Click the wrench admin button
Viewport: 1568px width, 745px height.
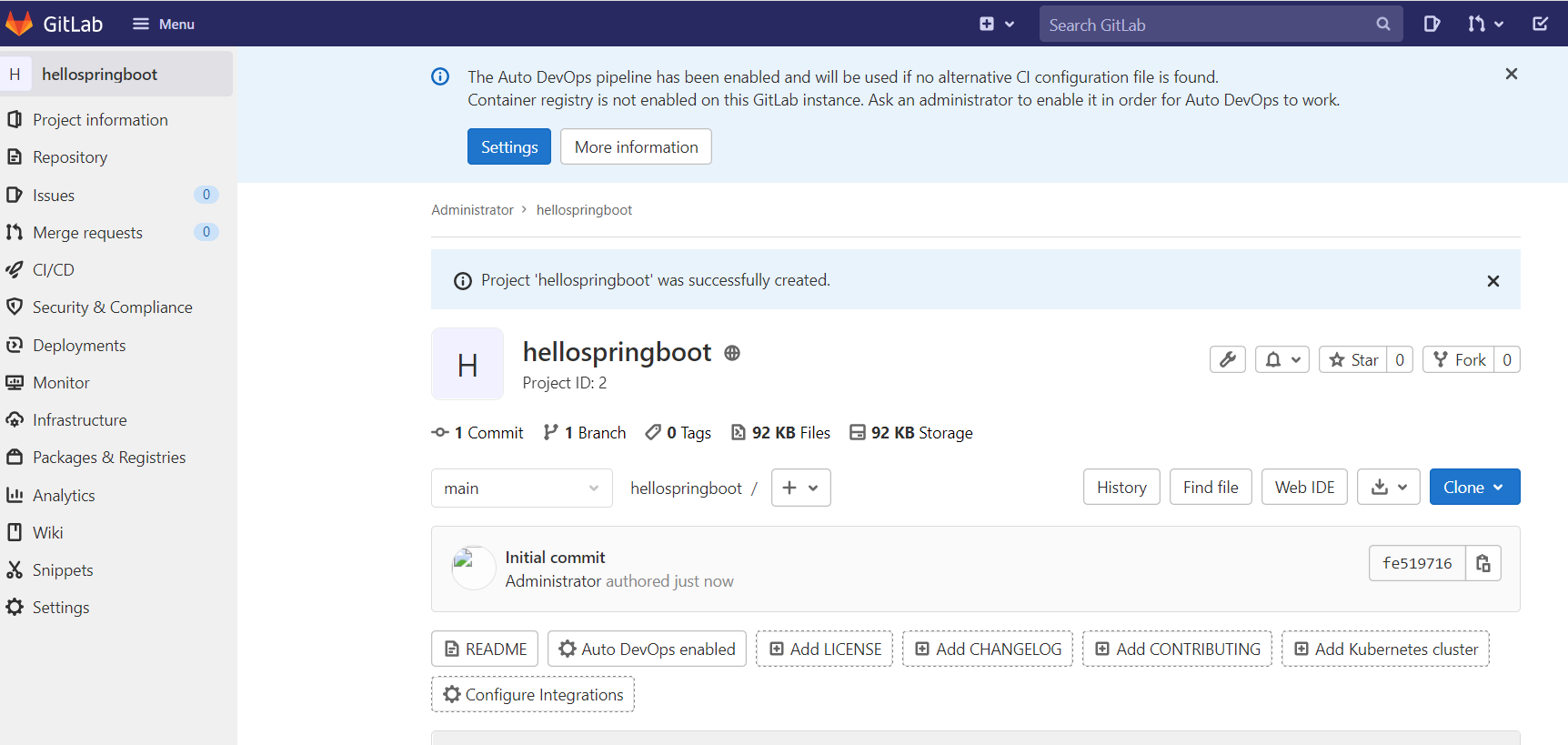coord(1228,359)
